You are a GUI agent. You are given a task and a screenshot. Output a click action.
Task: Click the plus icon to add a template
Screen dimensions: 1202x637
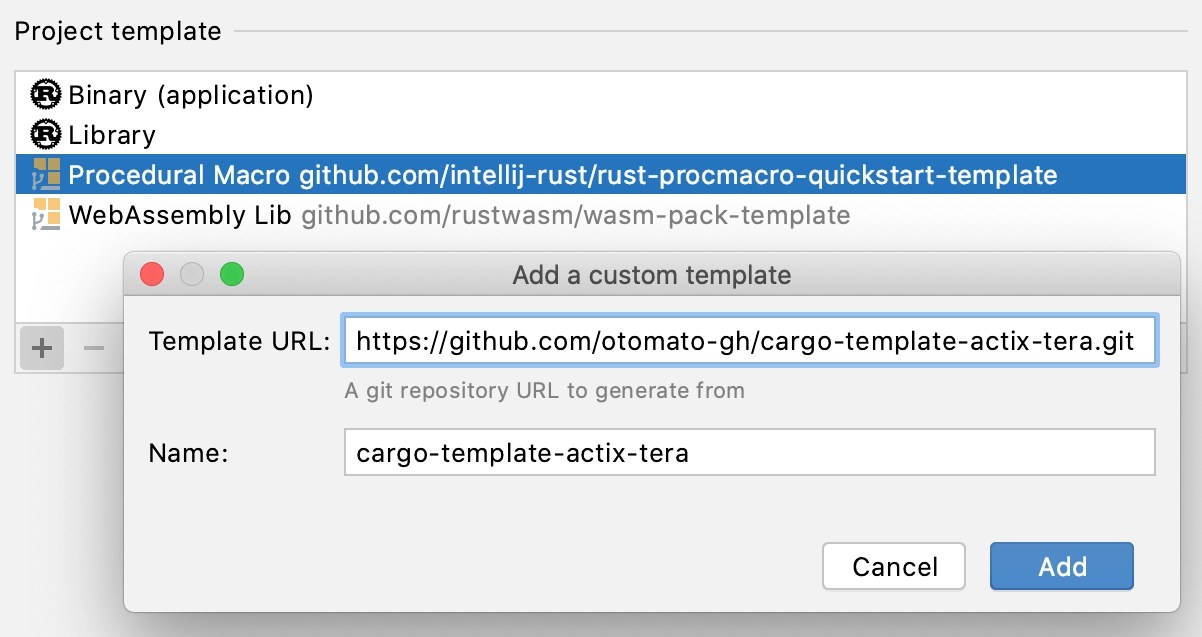pos(41,348)
